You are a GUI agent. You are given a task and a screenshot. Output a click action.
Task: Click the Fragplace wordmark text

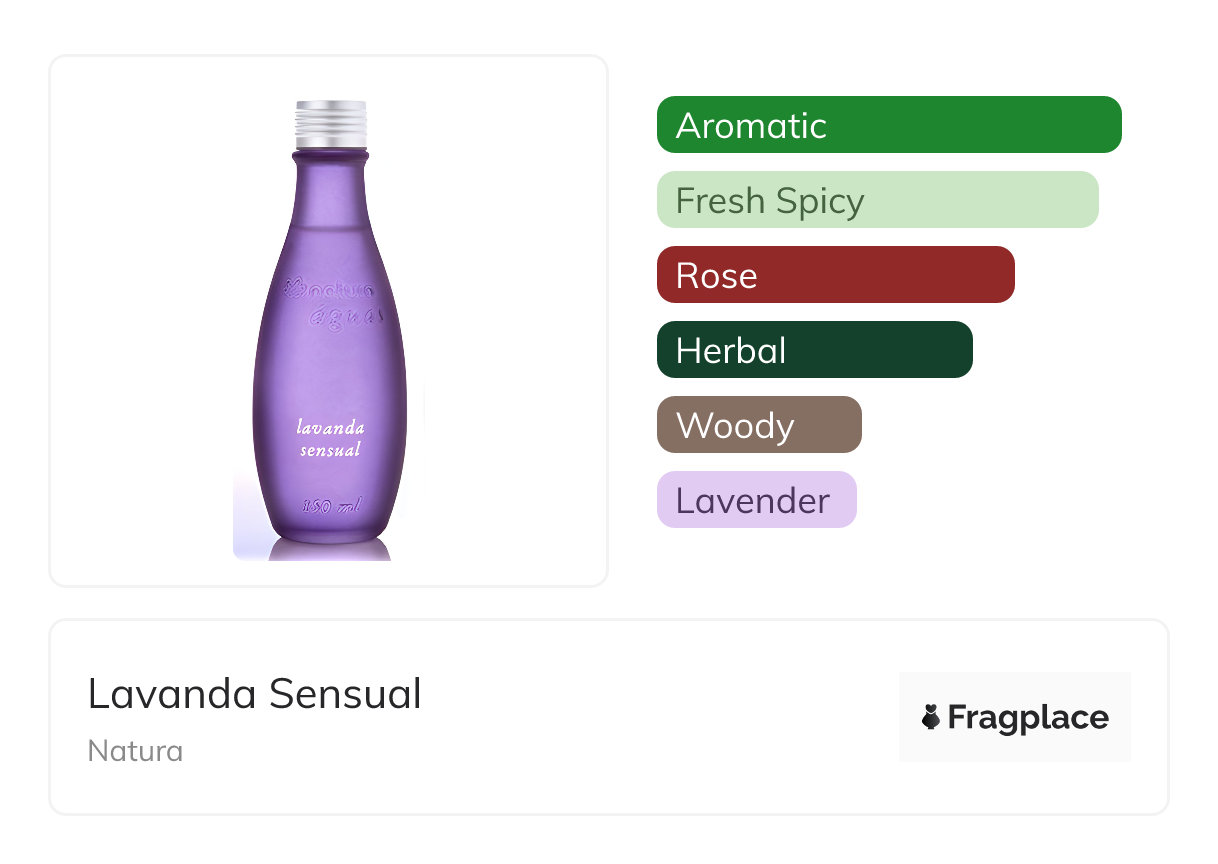1027,717
